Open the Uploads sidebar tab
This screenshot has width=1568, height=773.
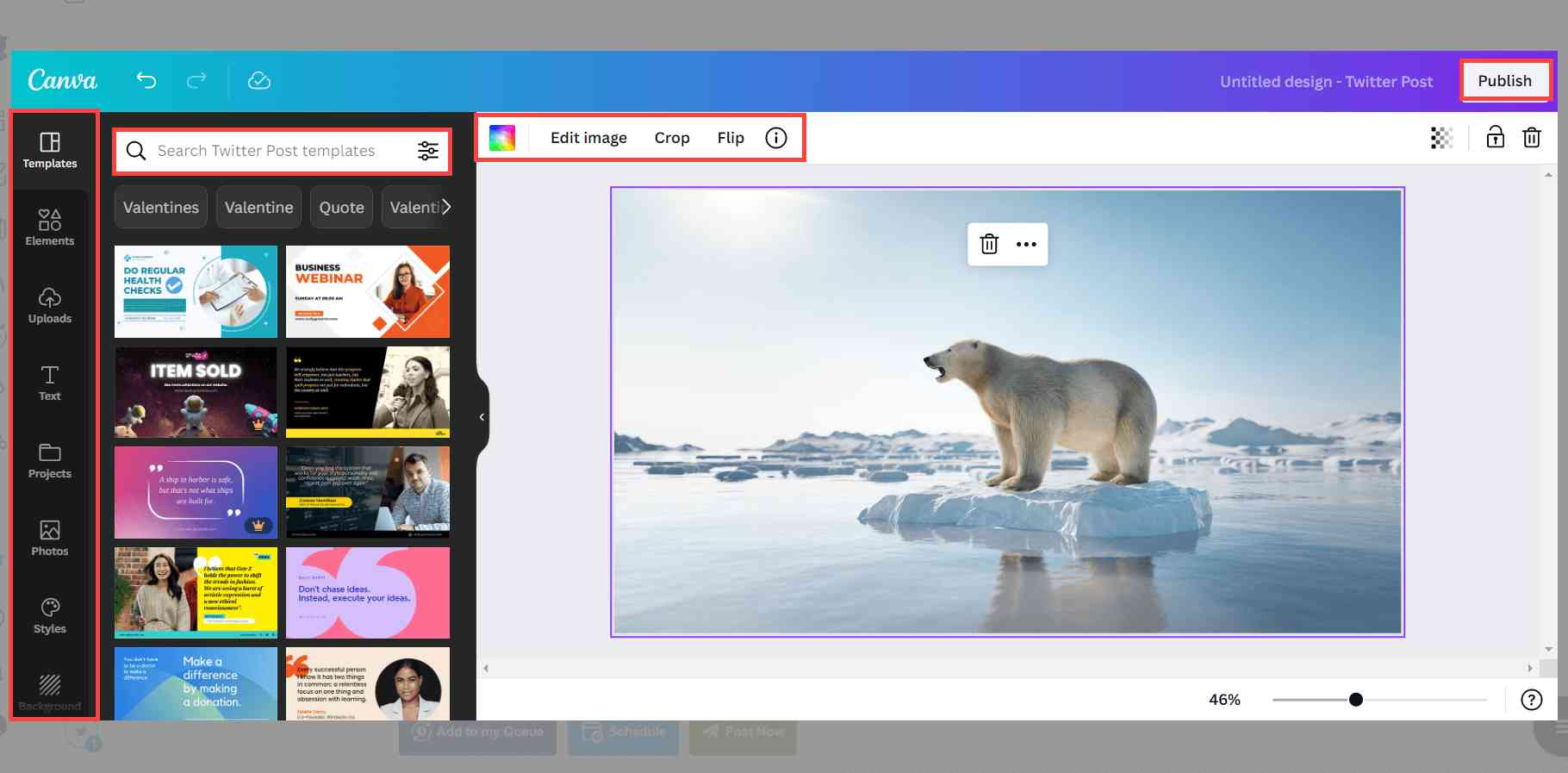coord(50,305)
